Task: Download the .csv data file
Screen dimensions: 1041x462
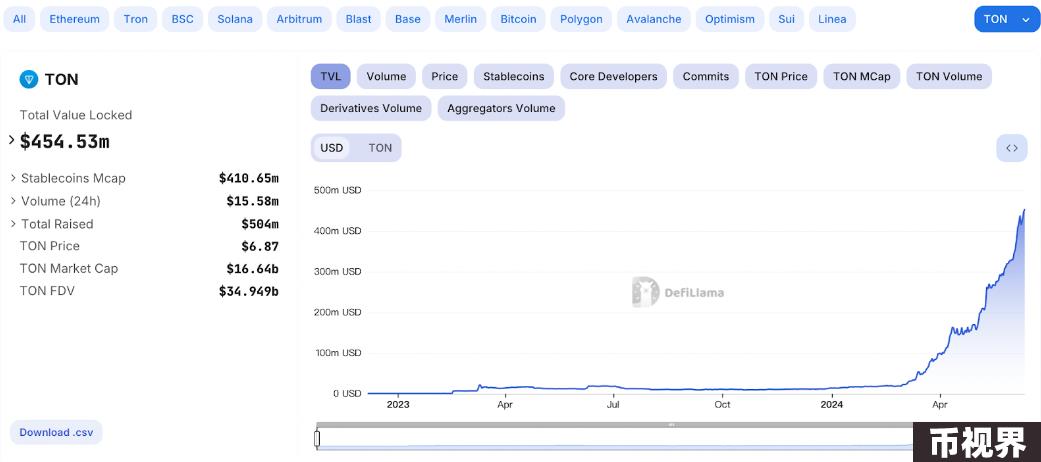Action: point(56,433)
